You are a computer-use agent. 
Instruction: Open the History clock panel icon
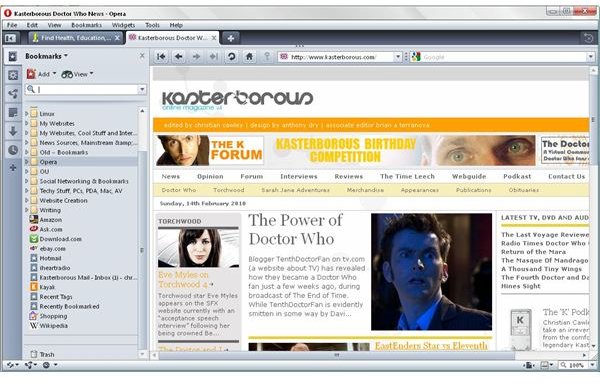(13, 150)
